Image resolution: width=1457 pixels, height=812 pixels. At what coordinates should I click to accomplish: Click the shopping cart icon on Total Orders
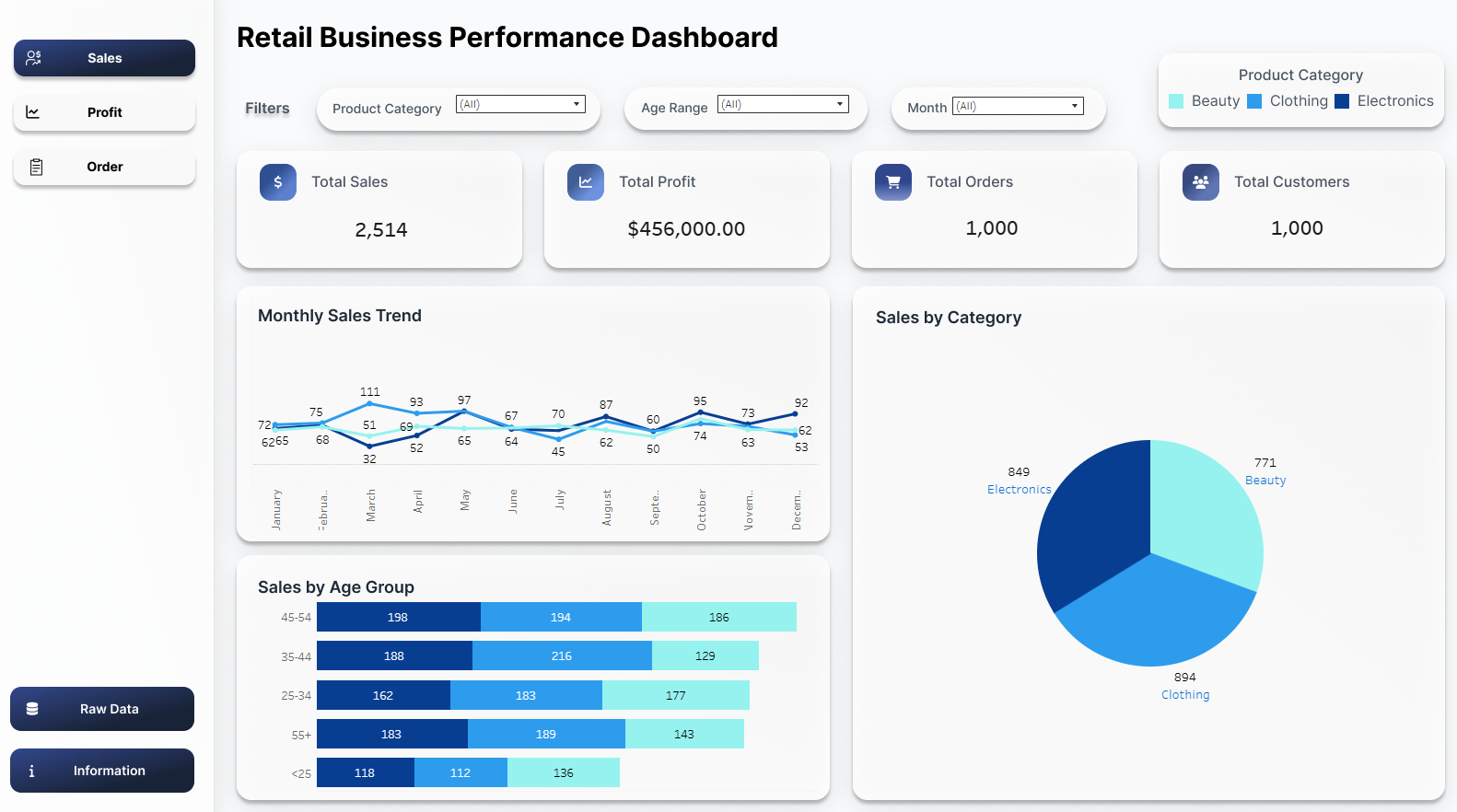pyautogui.click(x=893, y=182)
